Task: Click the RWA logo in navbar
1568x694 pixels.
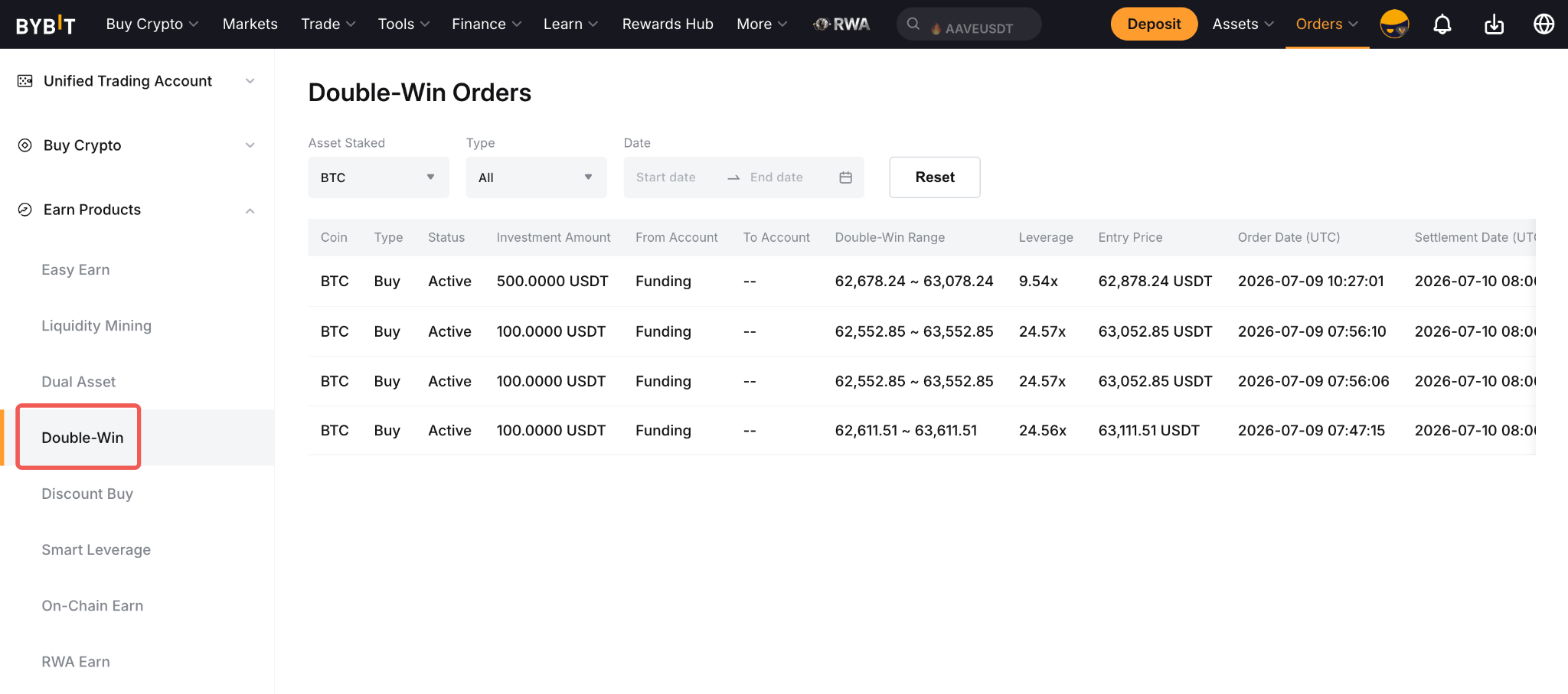Action: [841, 24]
